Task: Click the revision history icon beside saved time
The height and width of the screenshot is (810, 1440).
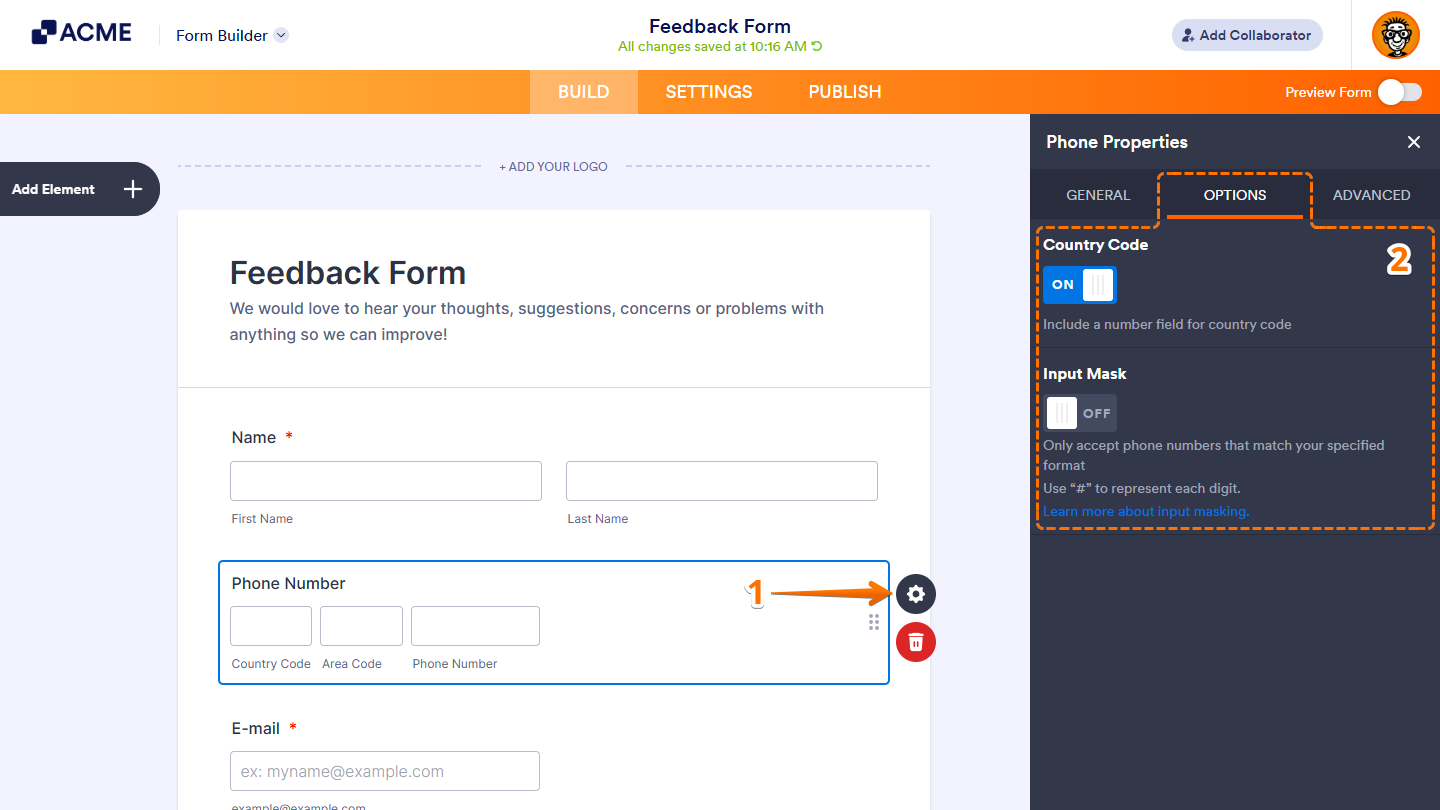Action: click(x=816, y=46)
